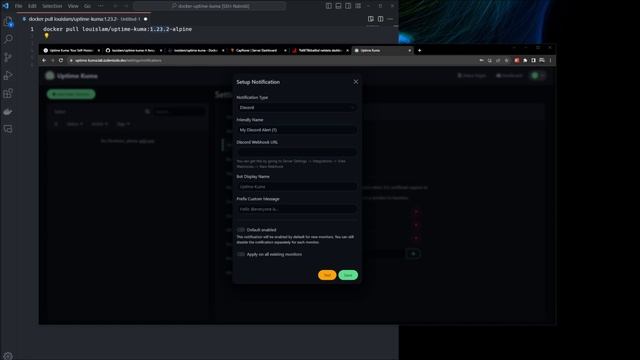Open the Uptime Kuma profile dropdown
Screen dimensions: 640x360
[538, 76]
